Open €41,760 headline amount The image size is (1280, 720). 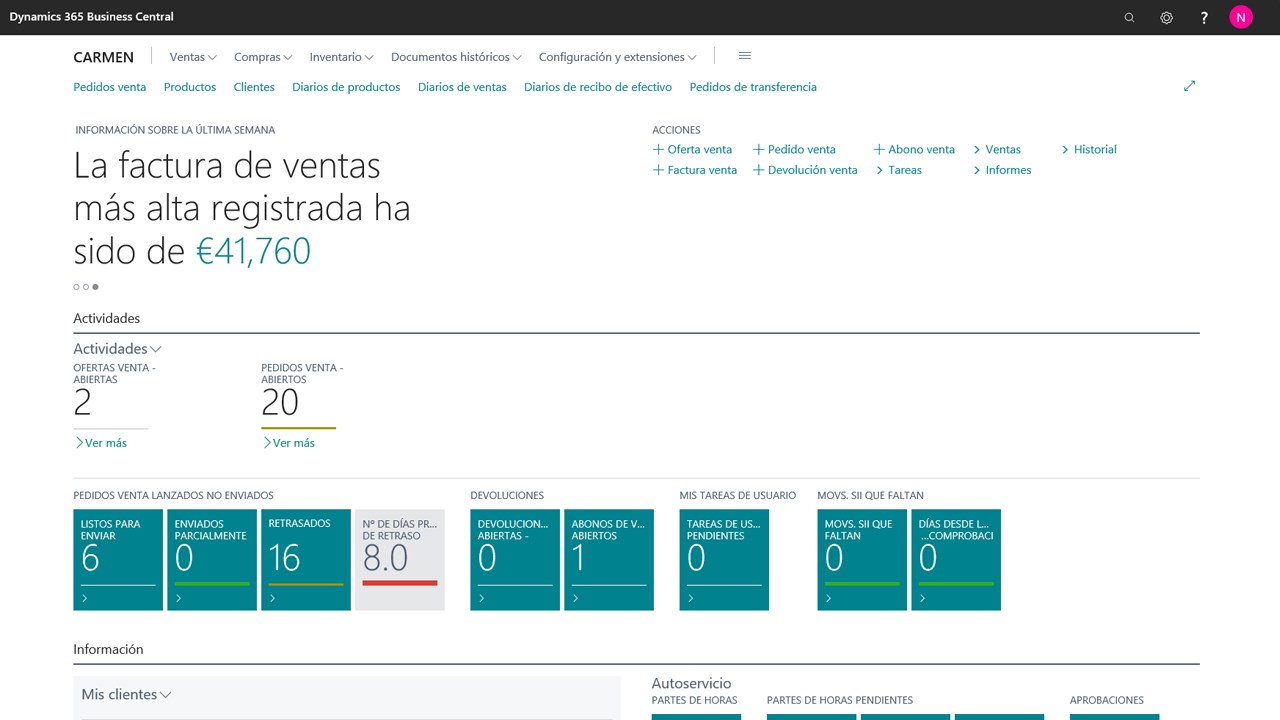click(253, 251)
